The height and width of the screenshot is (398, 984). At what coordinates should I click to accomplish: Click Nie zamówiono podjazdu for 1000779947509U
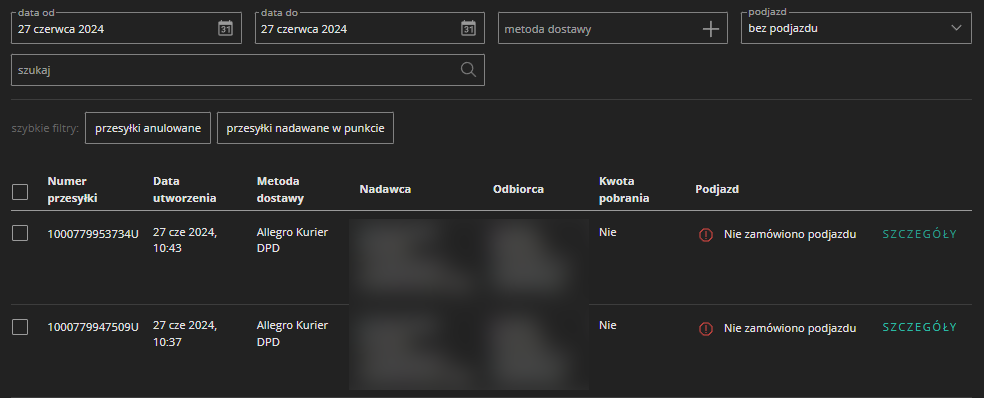[790, 328]
